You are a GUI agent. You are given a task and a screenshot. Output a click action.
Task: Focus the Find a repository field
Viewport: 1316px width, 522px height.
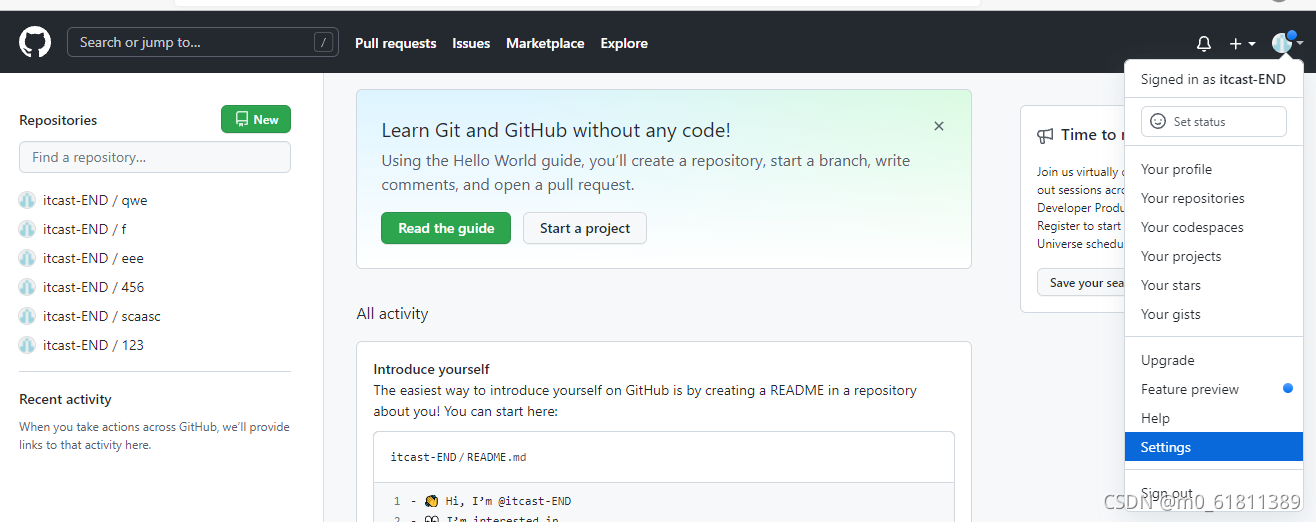click(155, 157)
